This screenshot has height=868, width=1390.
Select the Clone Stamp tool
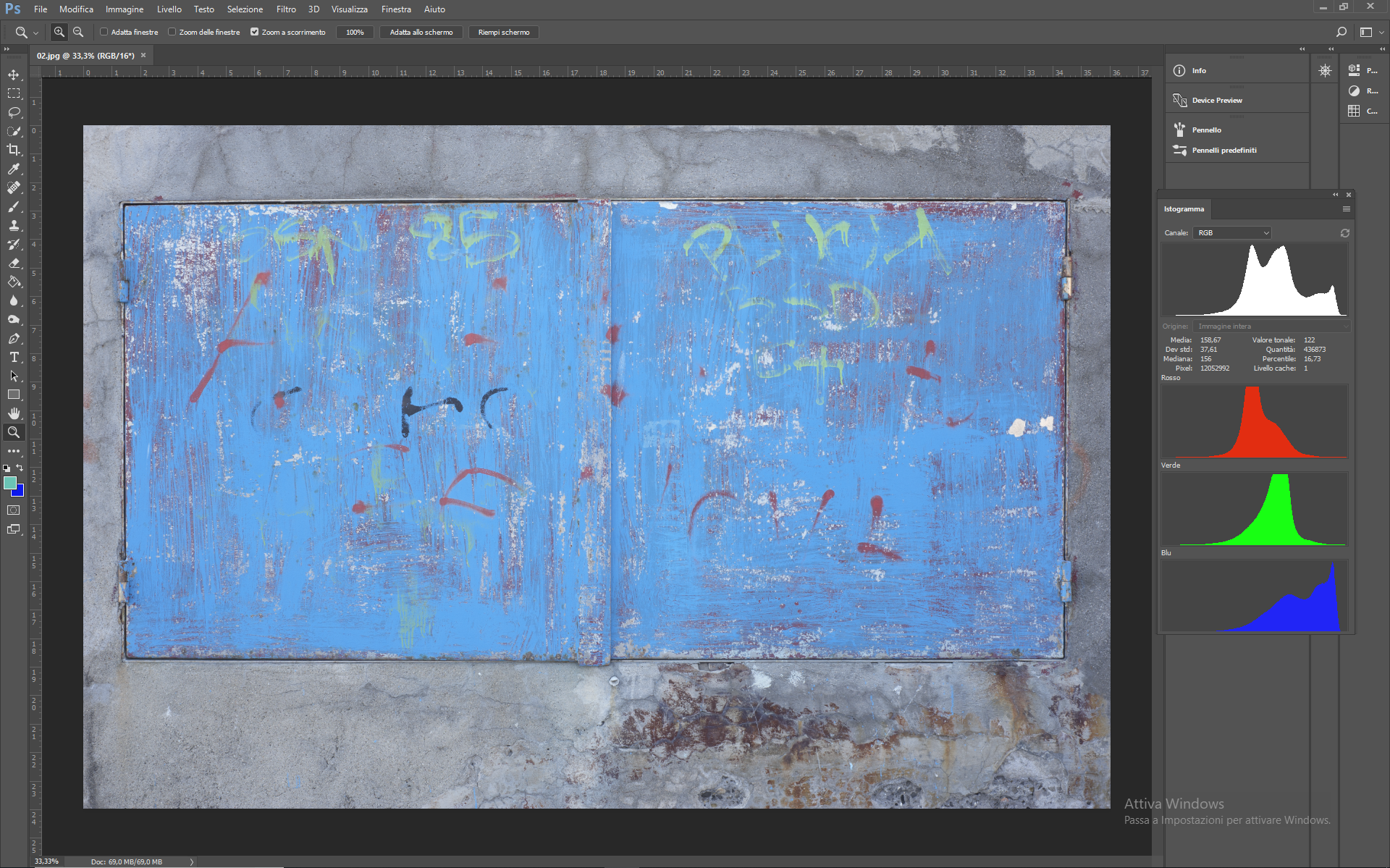[14, 225]
